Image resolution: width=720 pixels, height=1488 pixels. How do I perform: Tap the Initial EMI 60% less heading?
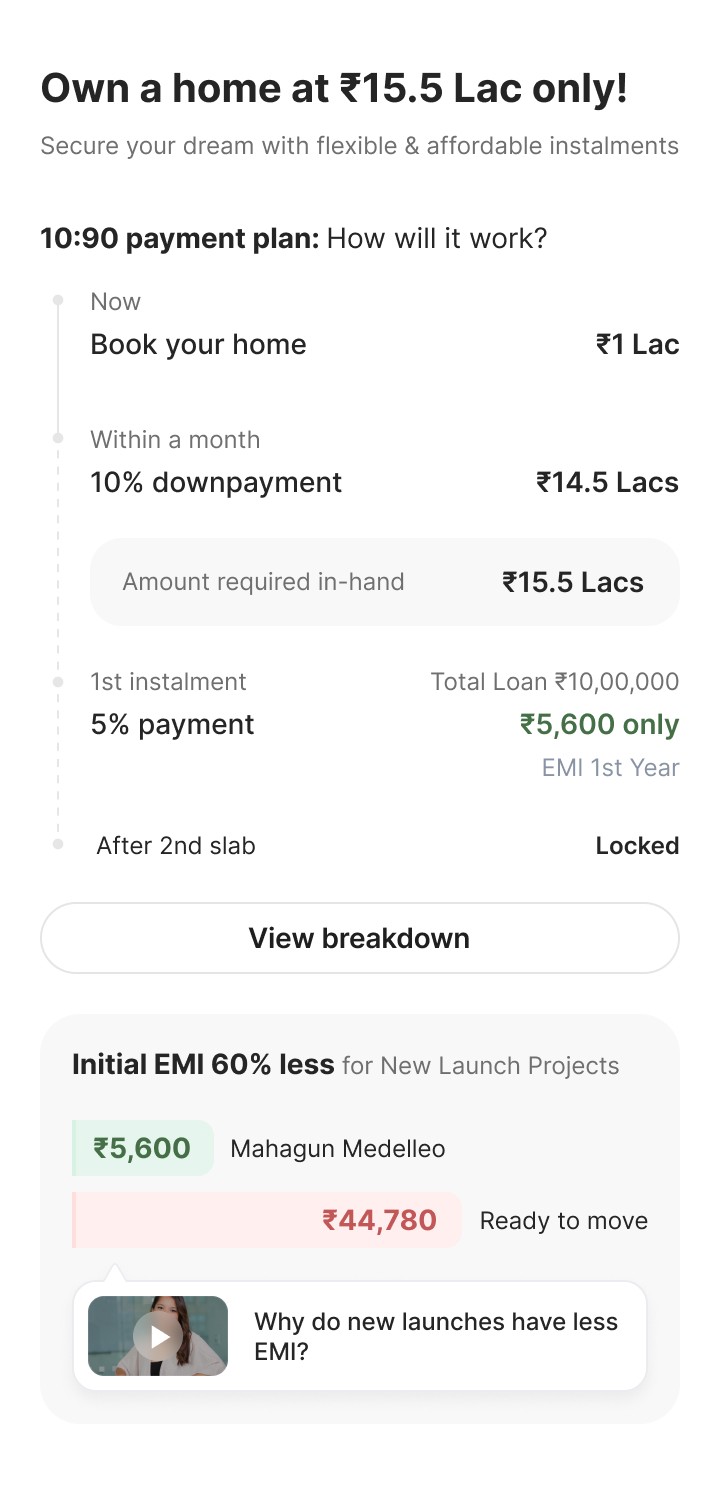203,1065
